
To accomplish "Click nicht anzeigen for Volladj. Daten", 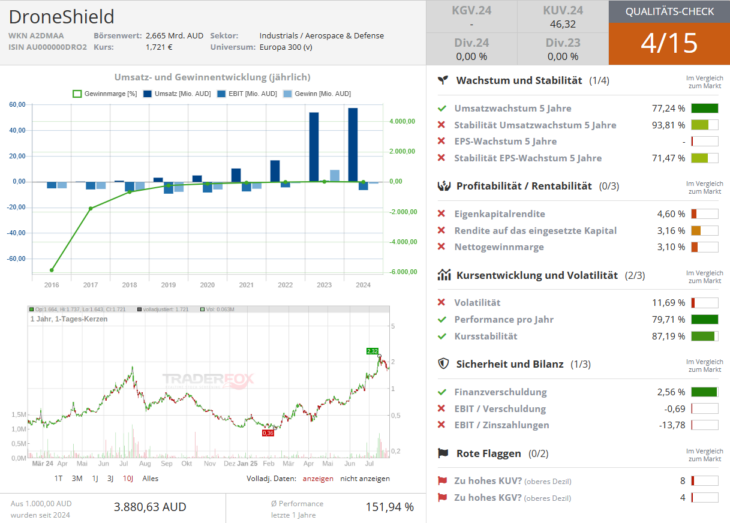I will (365, 478).
